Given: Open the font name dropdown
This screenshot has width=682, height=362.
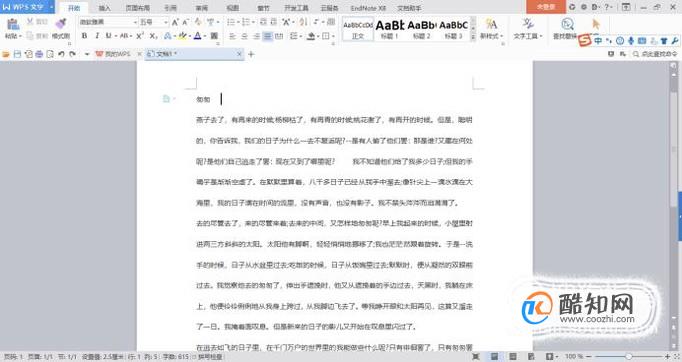Looking at the screenshot, I should (135, 22).
